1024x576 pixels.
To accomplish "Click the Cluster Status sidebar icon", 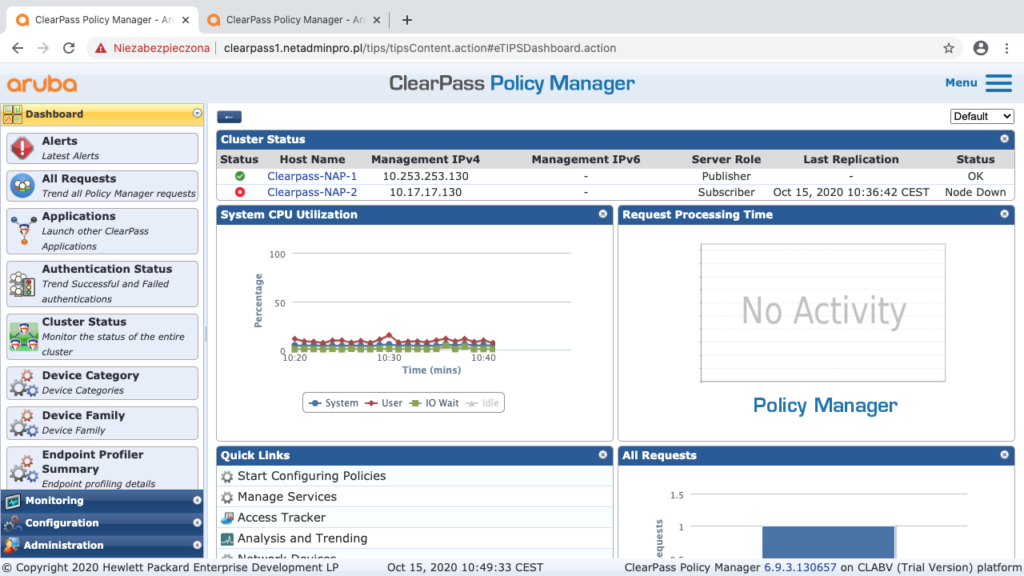I will tap(24, 337).
